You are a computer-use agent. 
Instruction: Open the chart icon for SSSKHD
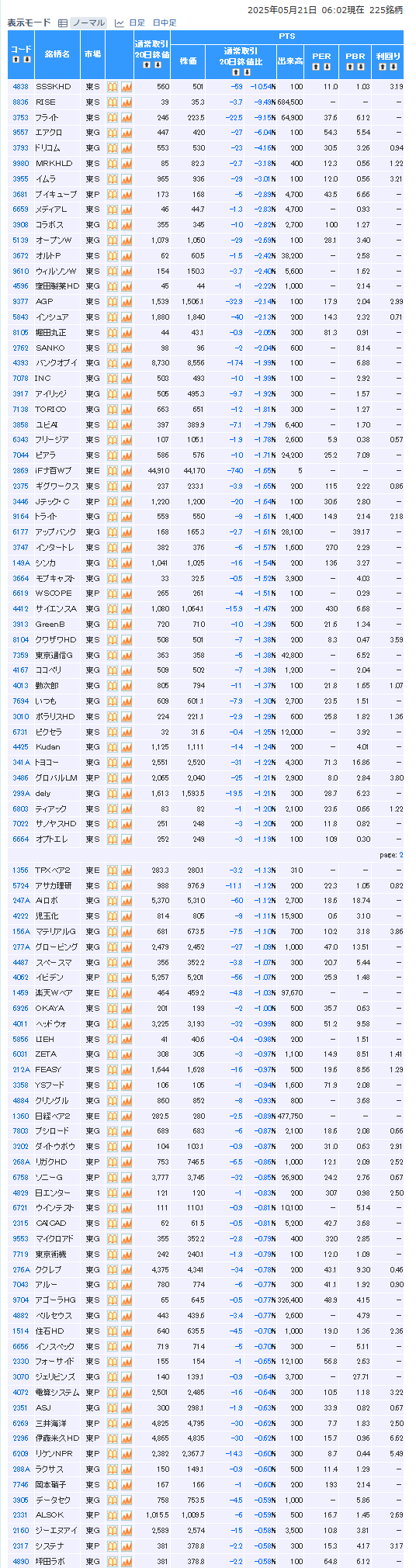pos(127,87)
